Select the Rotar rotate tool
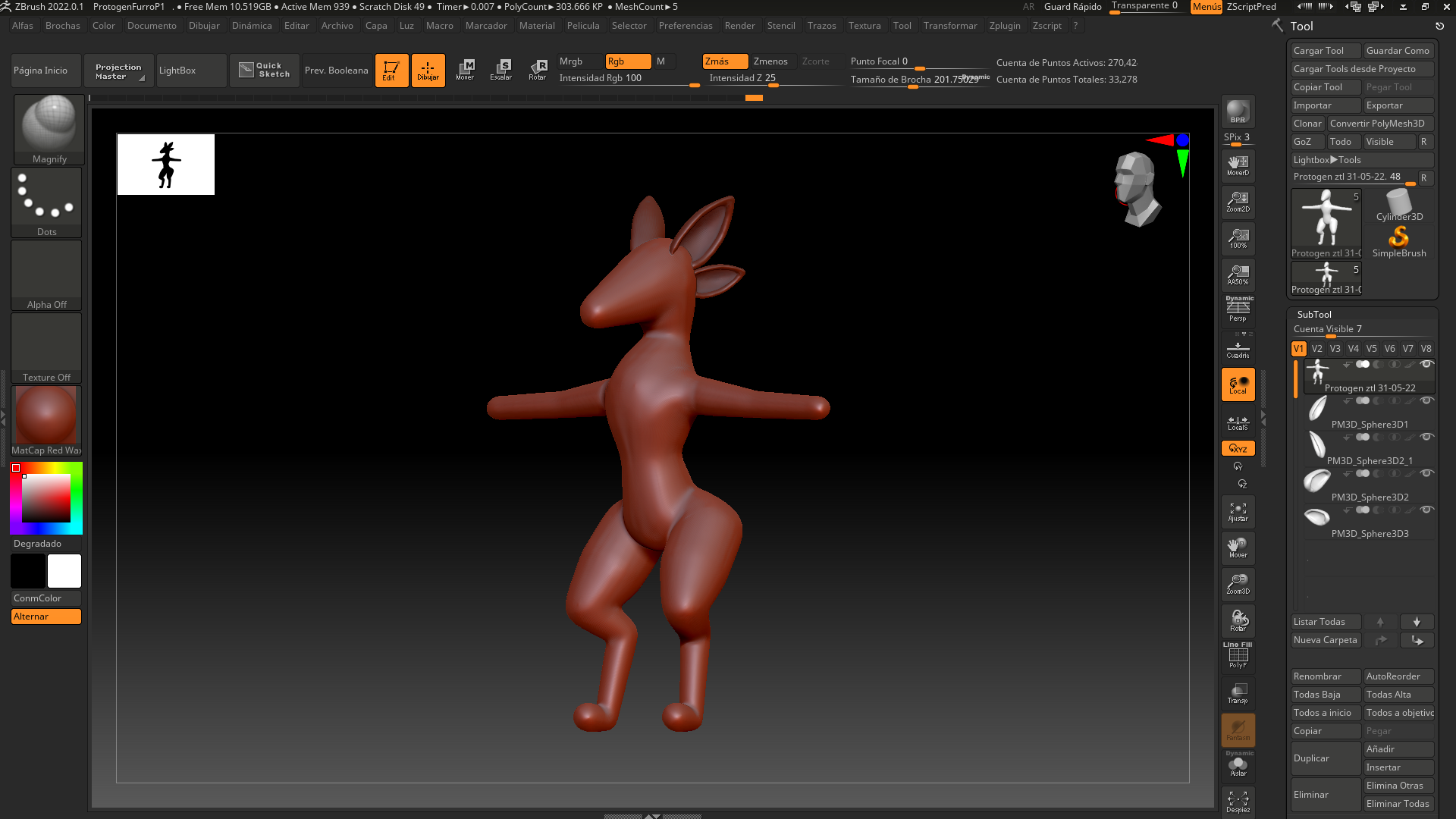This screenshot has height=819, width=1456. click(538, 70)
